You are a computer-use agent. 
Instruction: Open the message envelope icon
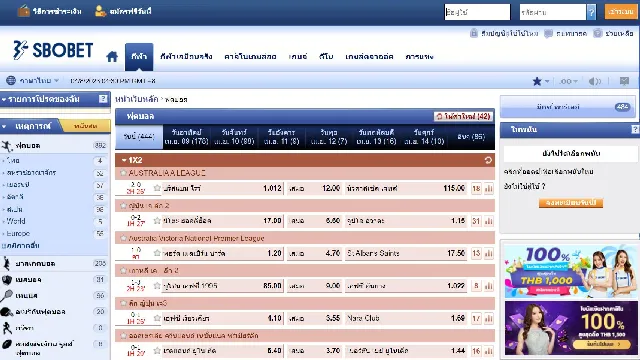(624, 81)
